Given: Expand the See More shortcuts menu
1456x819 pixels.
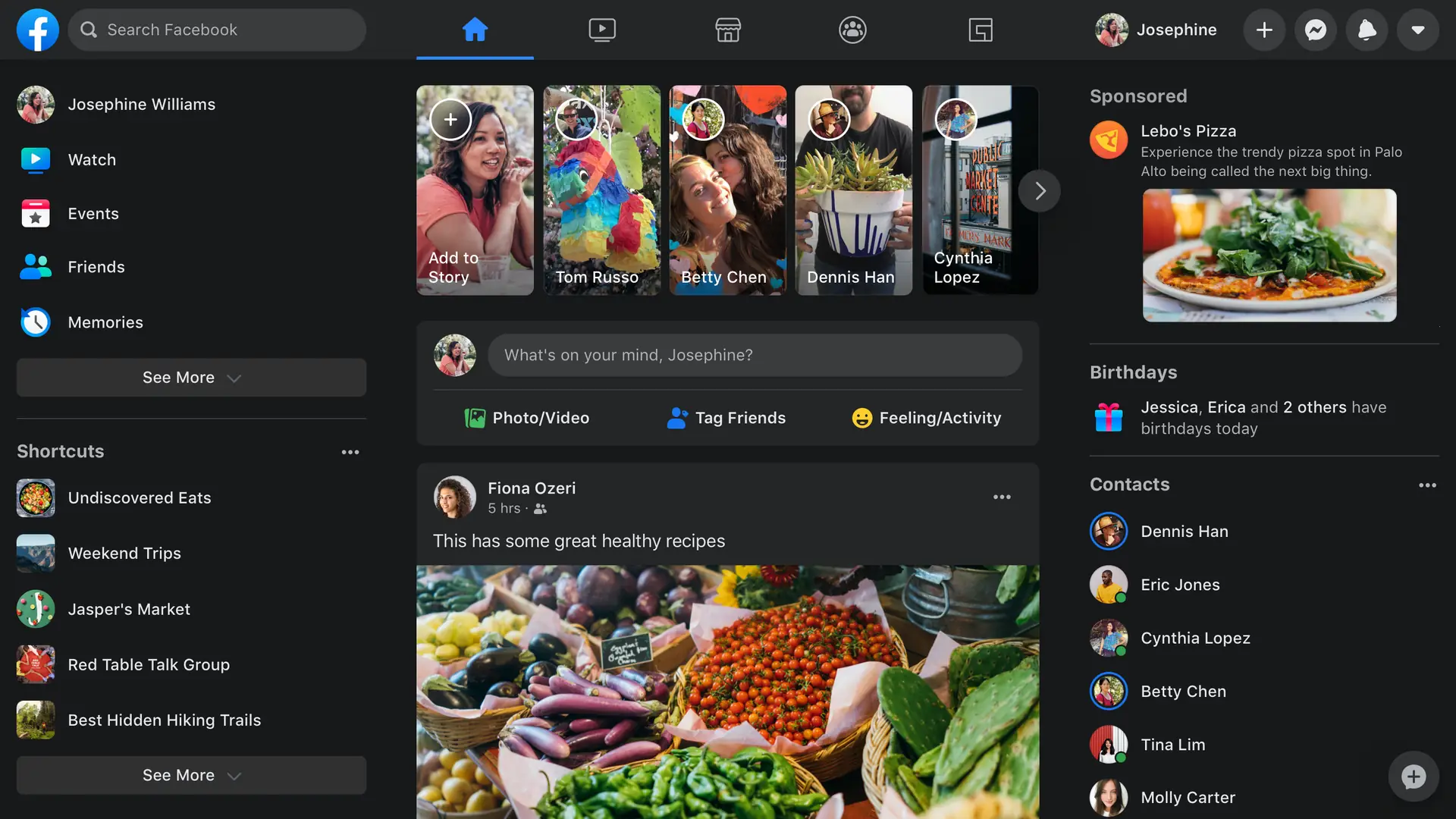Looking at the screenshot, I should point(191,775).
